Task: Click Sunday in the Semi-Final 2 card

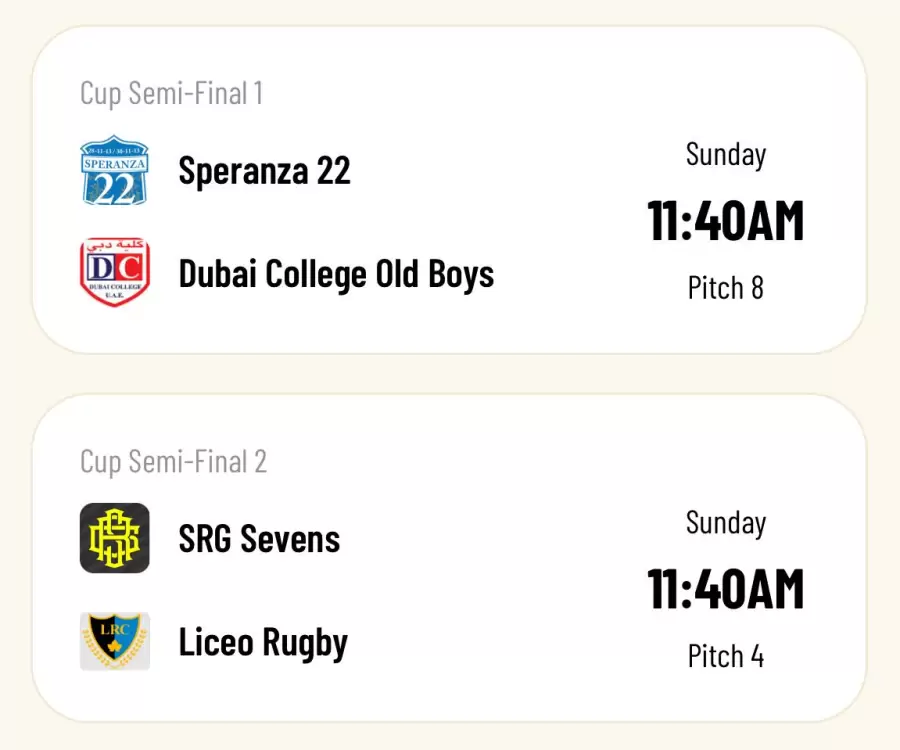Action: [x=726, y=523]
